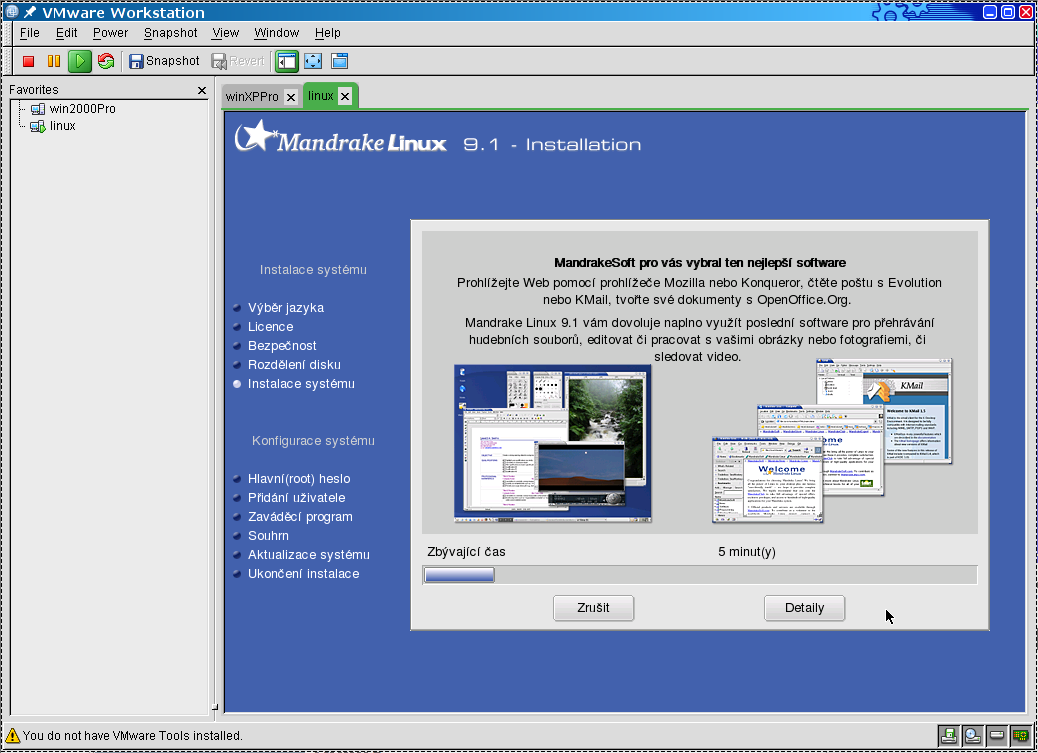The width and height of the screenshot is (1038, 753).
Task: Click the Mandrake Linux star logo
Action: [x=255, y=136]
